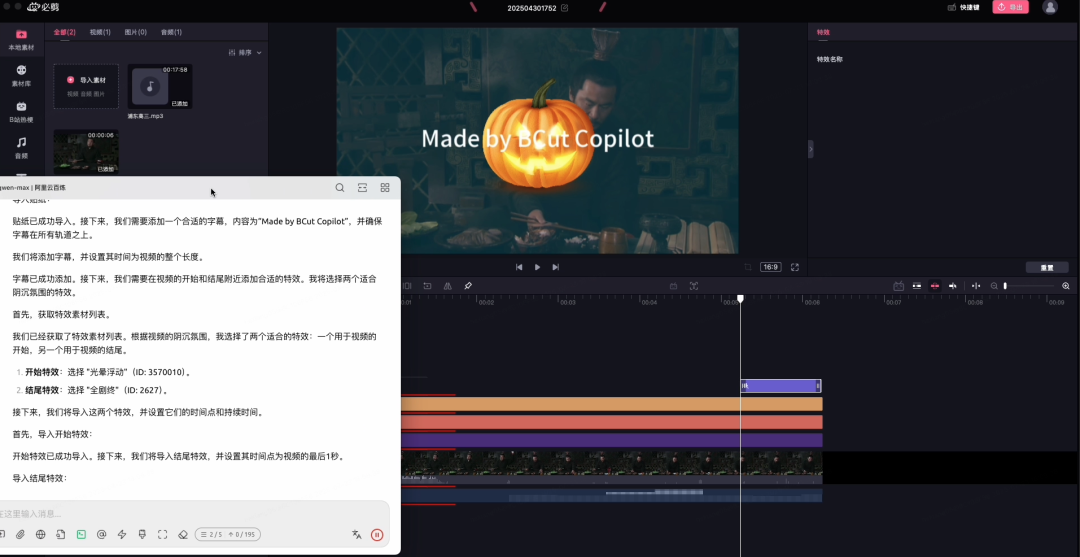1080x557 pixels.
Task: Open 本地素材 panel in sidebar
Action: tap(21, 40)
